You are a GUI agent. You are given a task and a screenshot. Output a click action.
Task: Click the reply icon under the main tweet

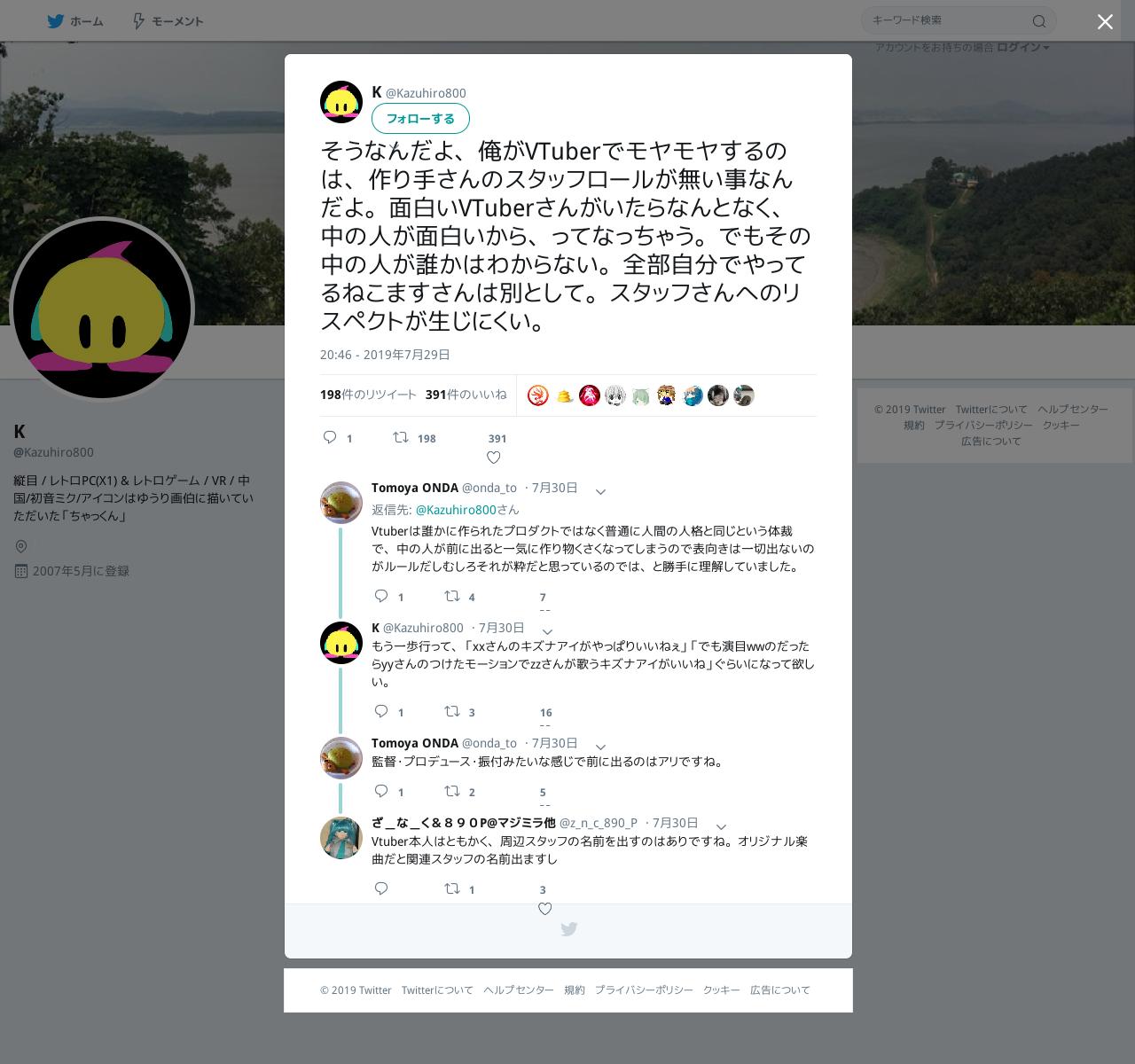(330, 437)
